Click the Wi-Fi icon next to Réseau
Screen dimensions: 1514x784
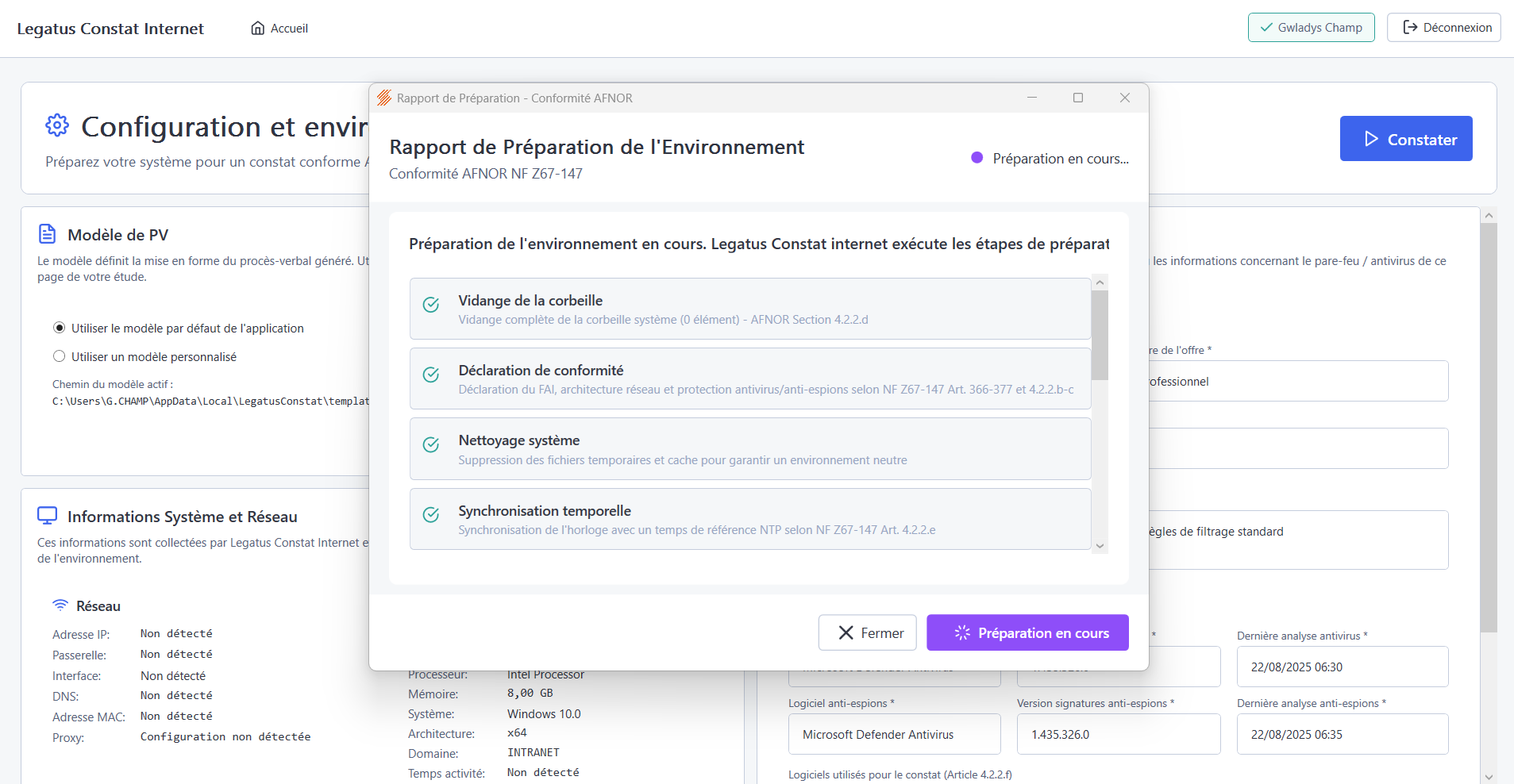(x=60, y=605)
